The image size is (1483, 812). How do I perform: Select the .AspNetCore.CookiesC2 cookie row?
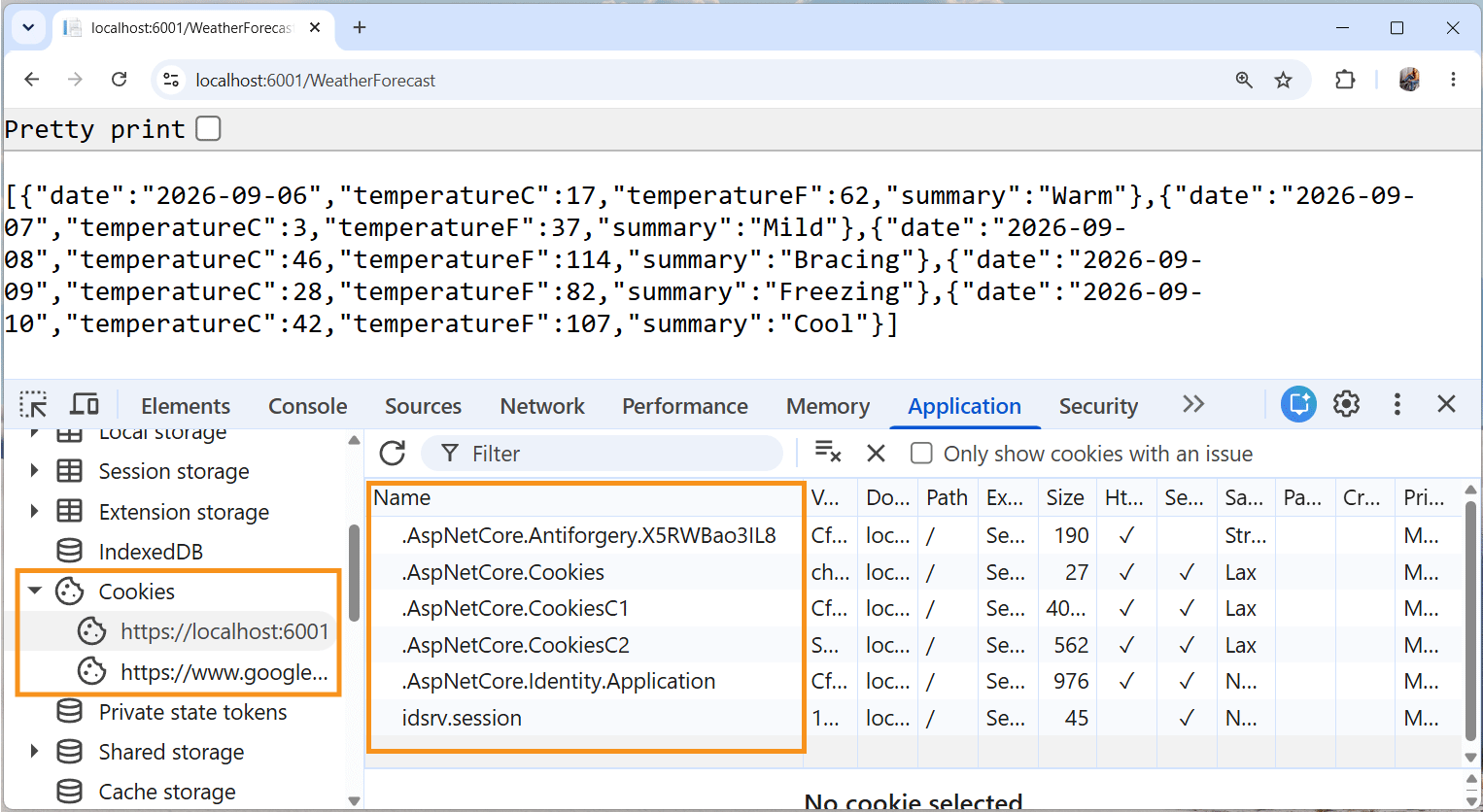[x=914, y=645]
